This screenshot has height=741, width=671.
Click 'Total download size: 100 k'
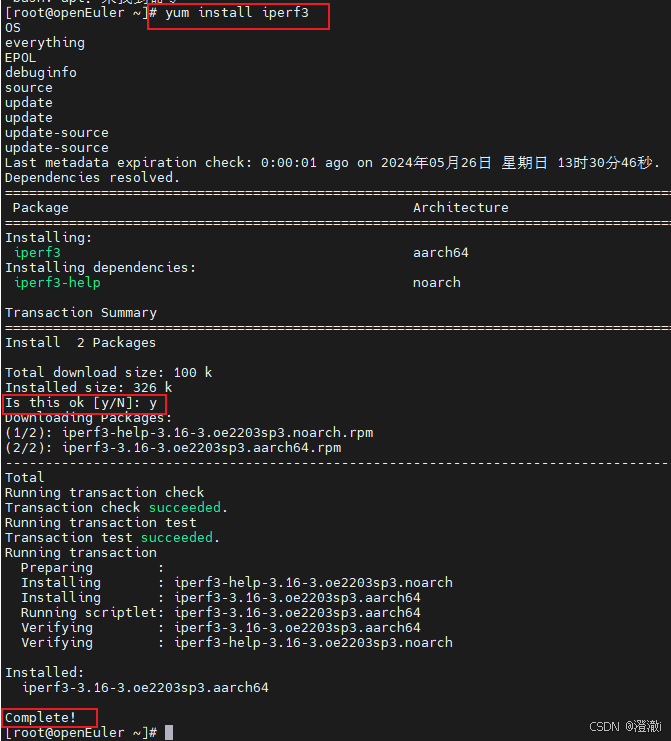coord(108,373)
